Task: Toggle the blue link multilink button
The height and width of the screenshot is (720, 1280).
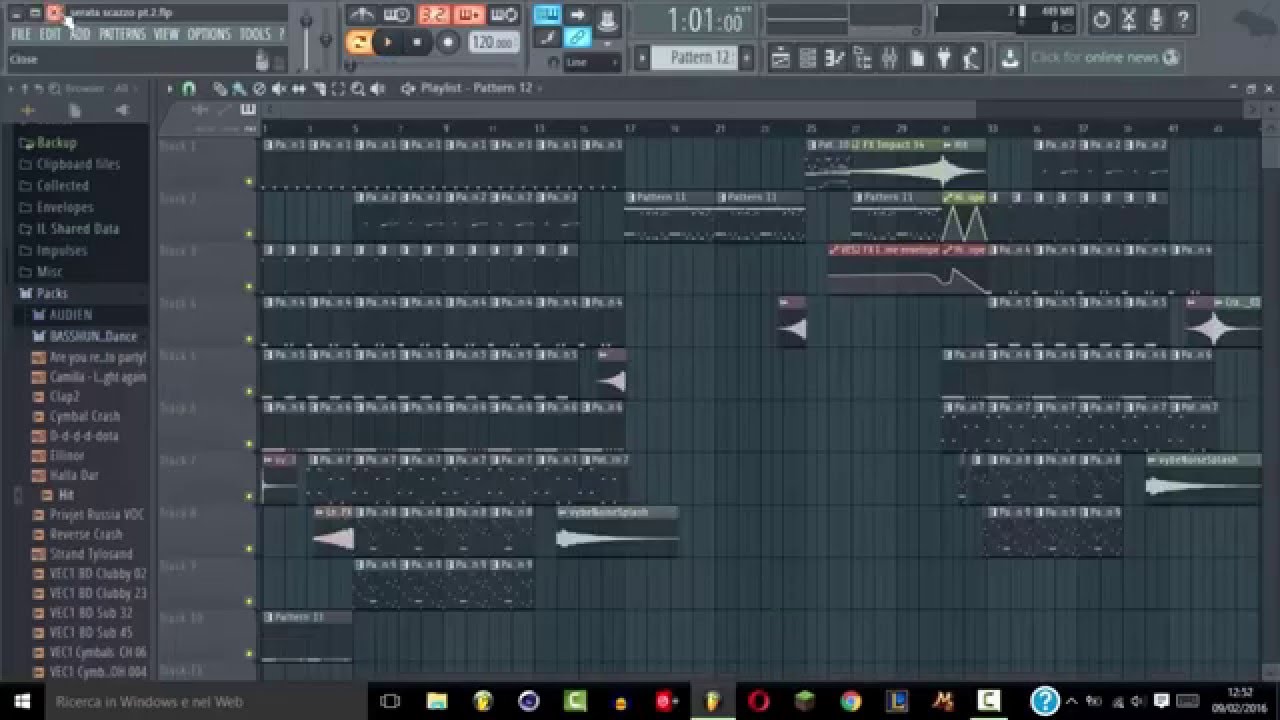Action: tap(577, 38)
